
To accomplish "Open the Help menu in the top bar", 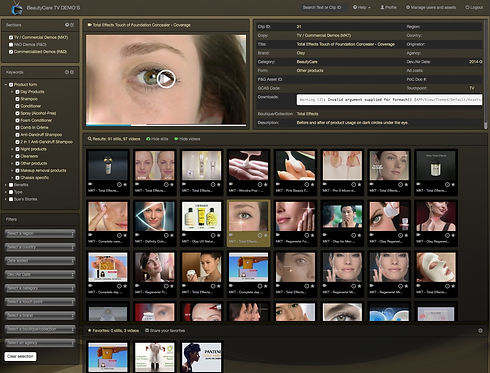I will pos(362,7).
